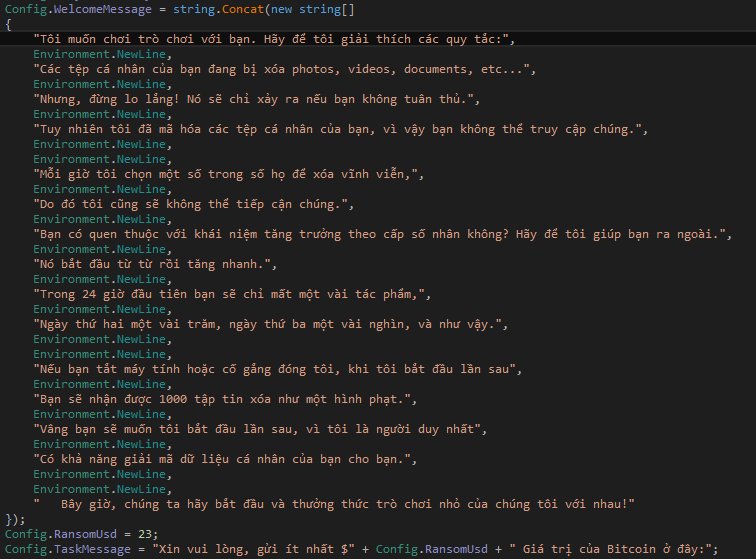Click the line "Có khả năng giải mã dữ liệu"

(225, 459)
